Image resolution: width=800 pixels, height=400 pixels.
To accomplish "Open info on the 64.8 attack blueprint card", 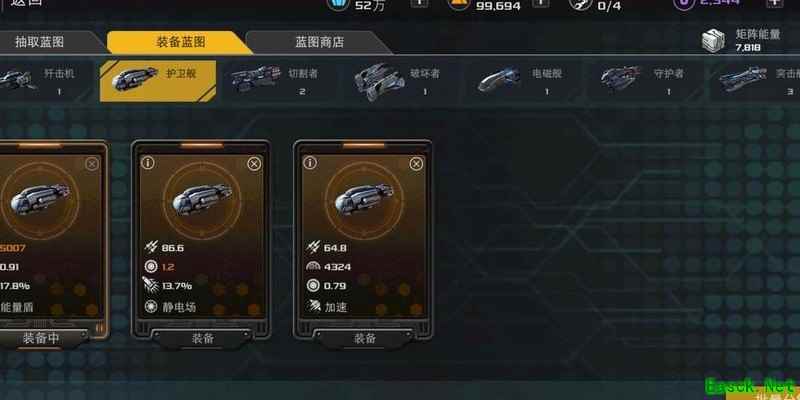I will 310,163.
